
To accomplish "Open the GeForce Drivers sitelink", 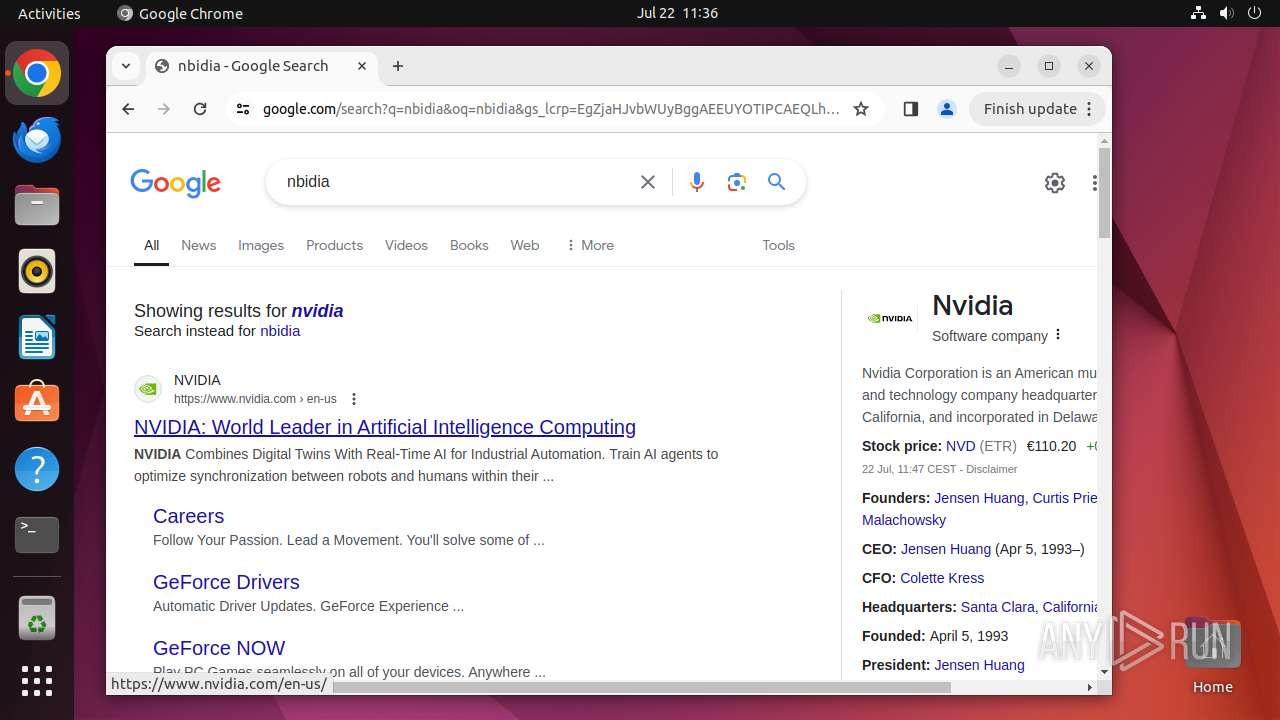I will [226, 582].
